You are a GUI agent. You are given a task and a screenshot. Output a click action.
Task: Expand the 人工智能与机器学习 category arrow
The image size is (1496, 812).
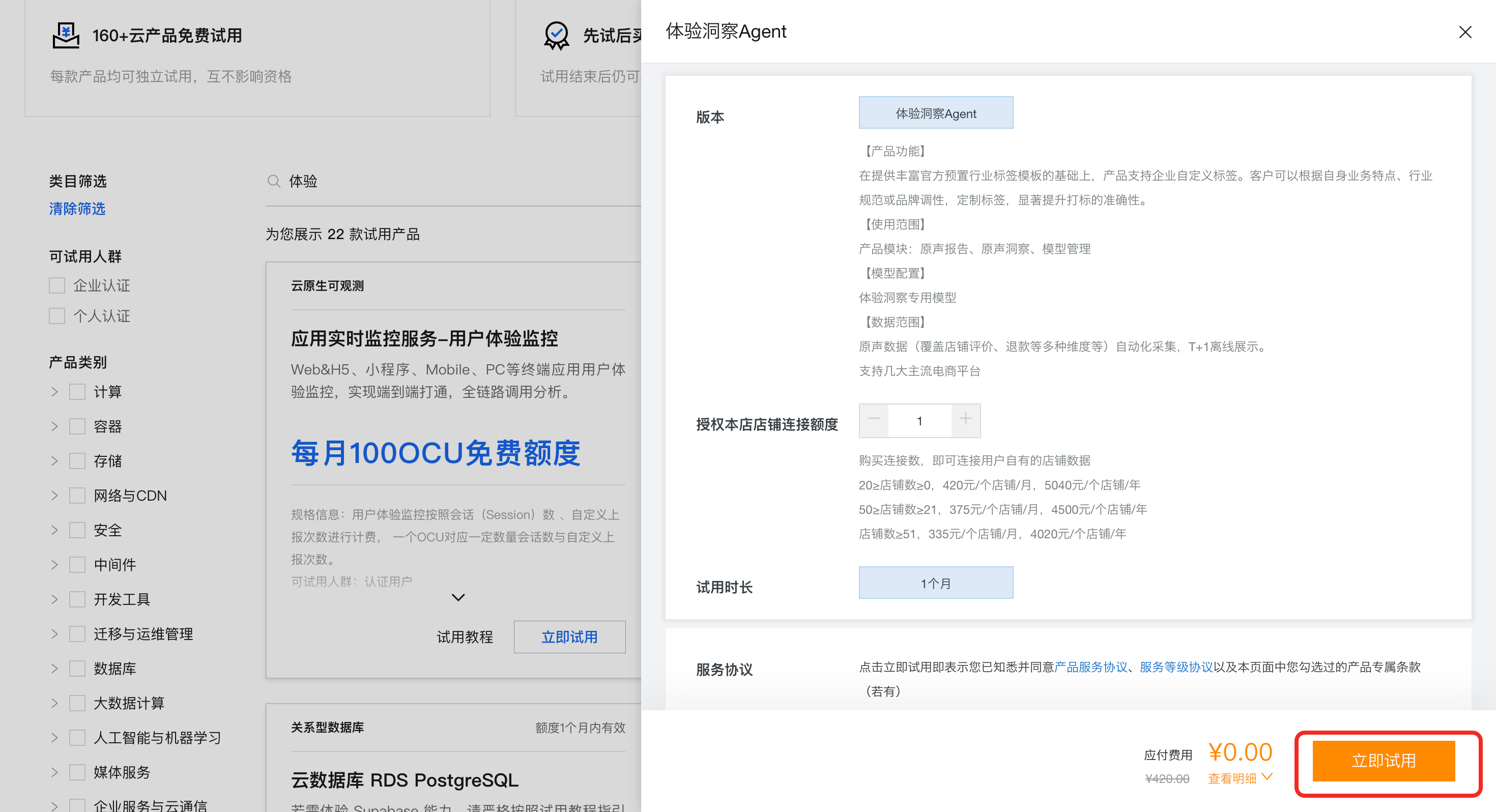click(x=54, y=738)
